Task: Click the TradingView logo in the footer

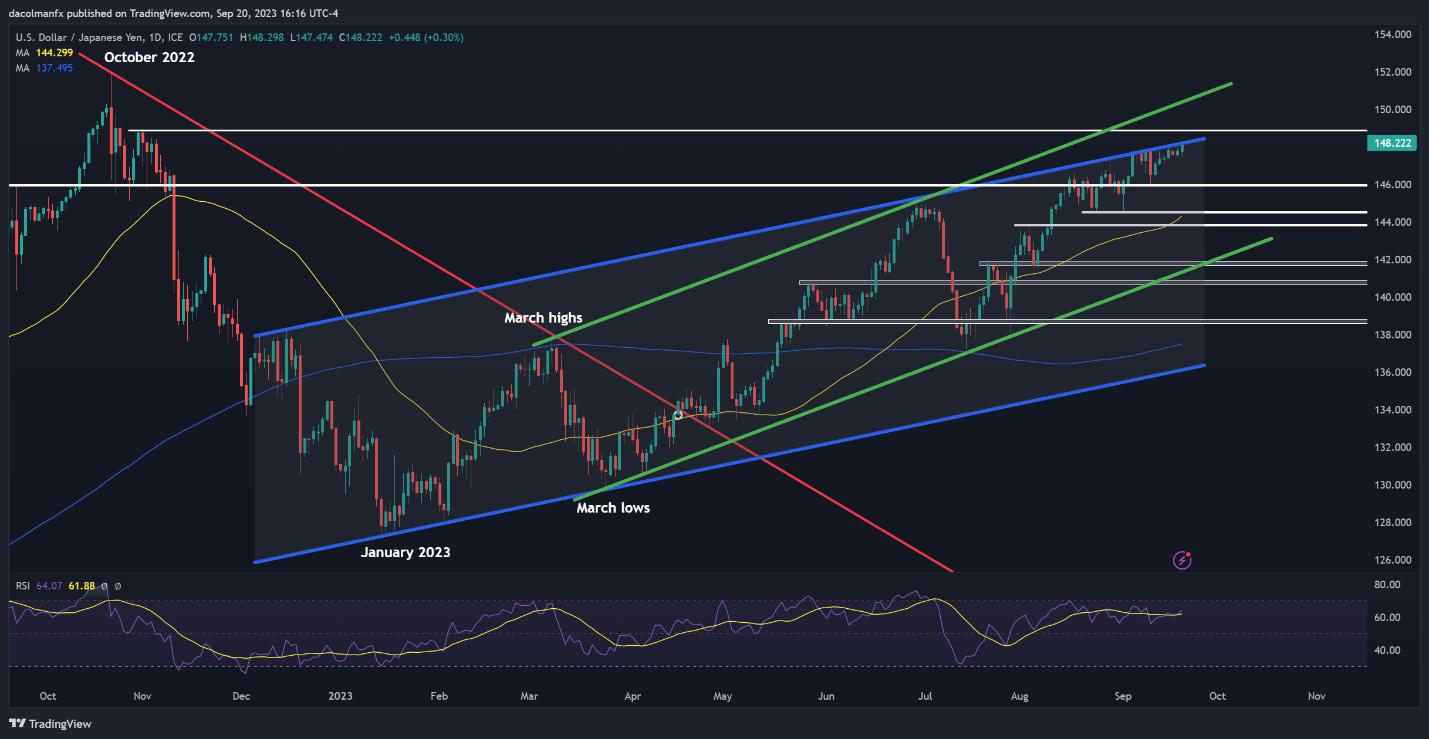Action: click(49, 724)
